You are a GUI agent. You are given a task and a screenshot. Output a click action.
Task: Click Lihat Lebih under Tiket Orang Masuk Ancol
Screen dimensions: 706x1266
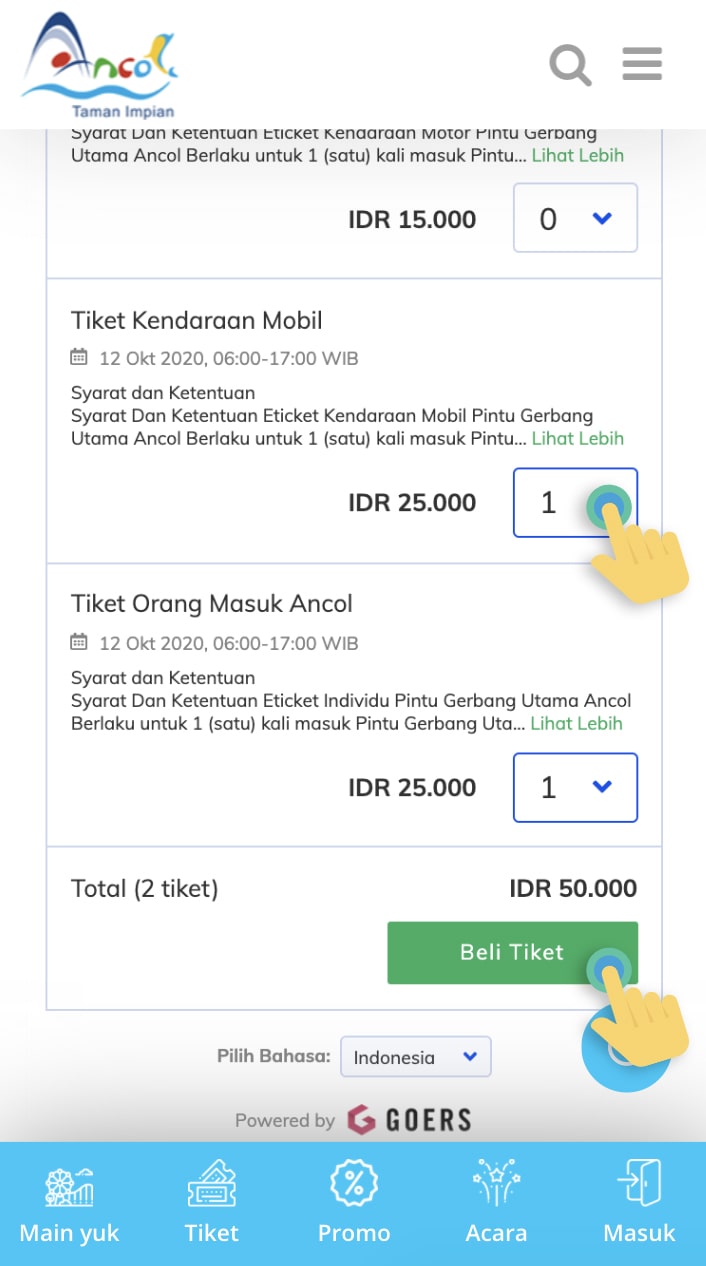pyautogui.click(x=576, y=723)
